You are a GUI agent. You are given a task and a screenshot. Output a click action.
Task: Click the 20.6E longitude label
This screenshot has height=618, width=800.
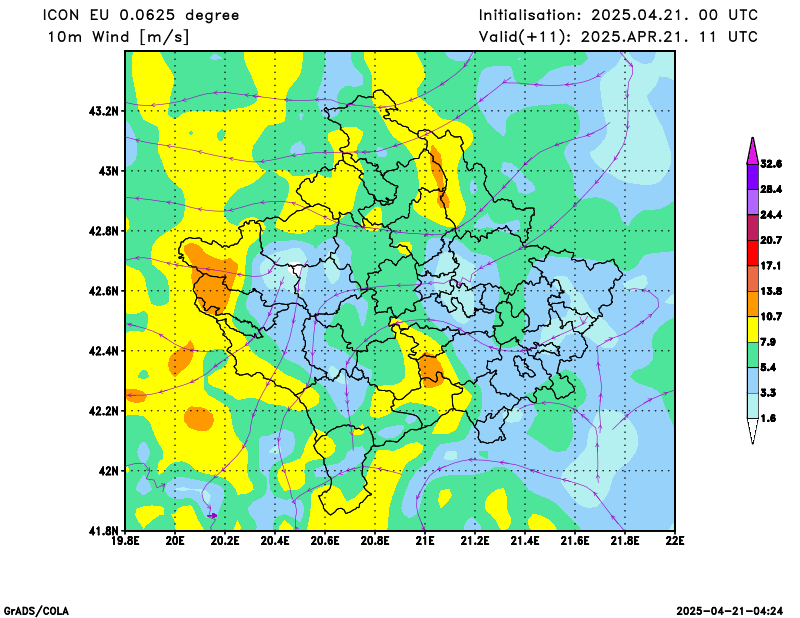(x=325, y=540)
